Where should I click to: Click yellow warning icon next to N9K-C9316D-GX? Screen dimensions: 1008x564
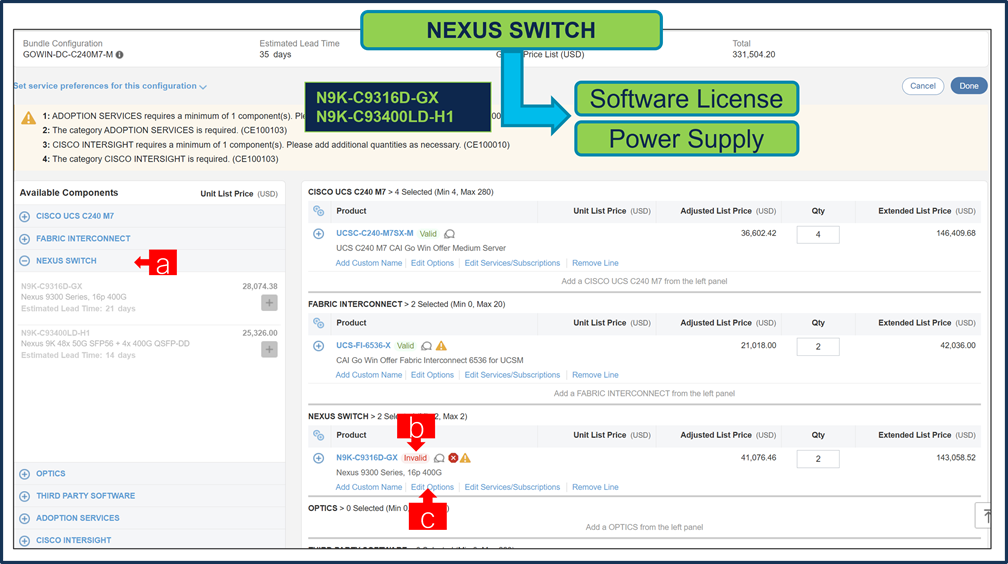(465, 458)
